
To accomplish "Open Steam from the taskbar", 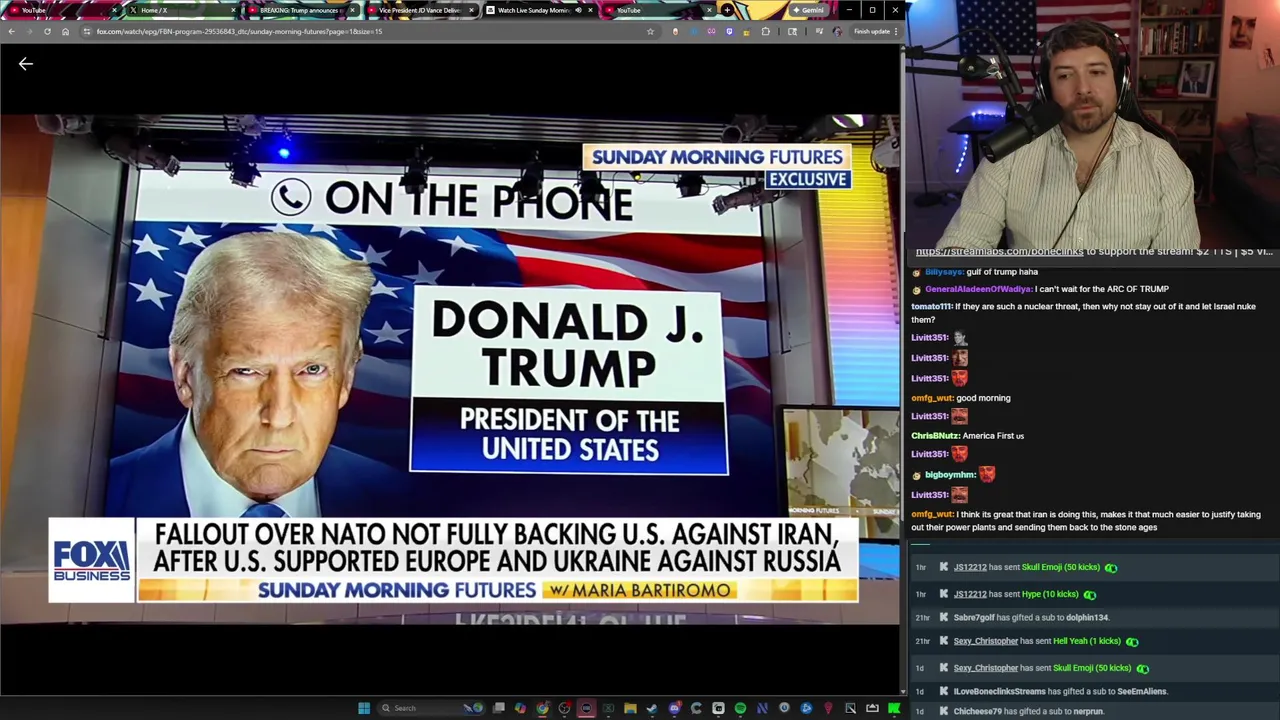I will 652,708.
